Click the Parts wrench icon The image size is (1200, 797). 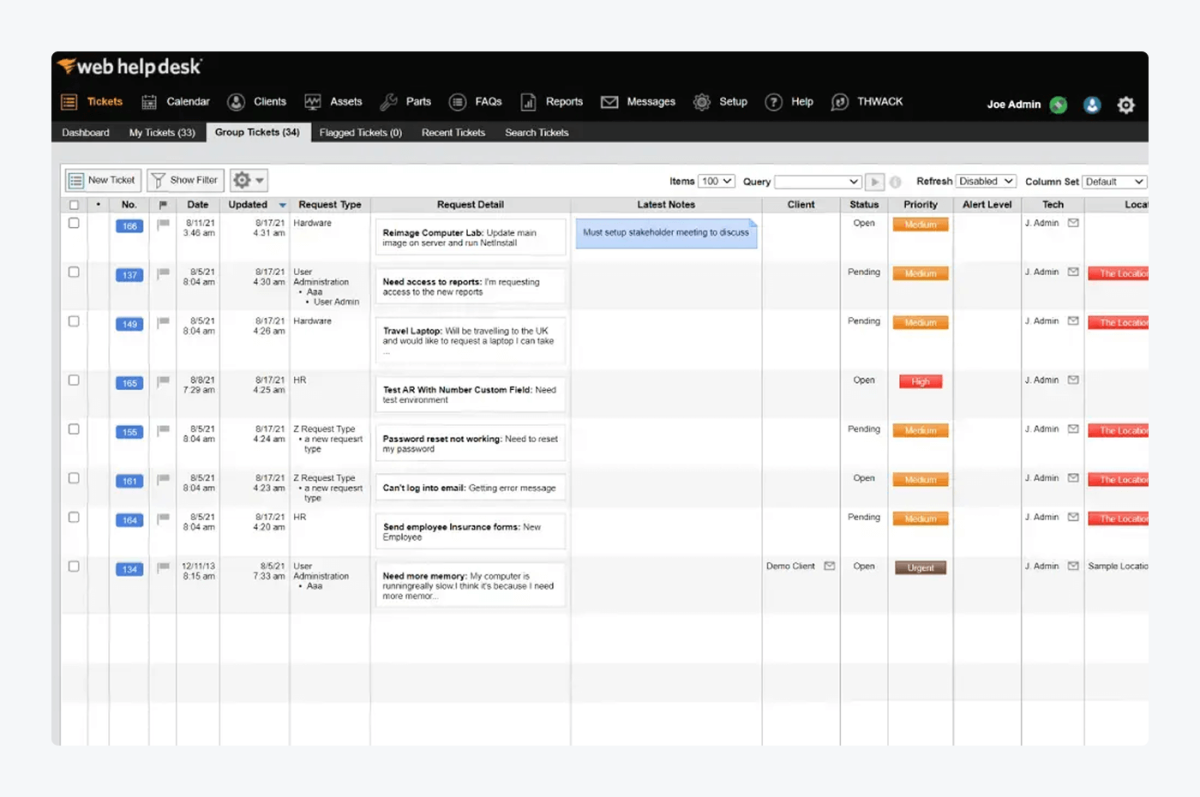[386, 101]
